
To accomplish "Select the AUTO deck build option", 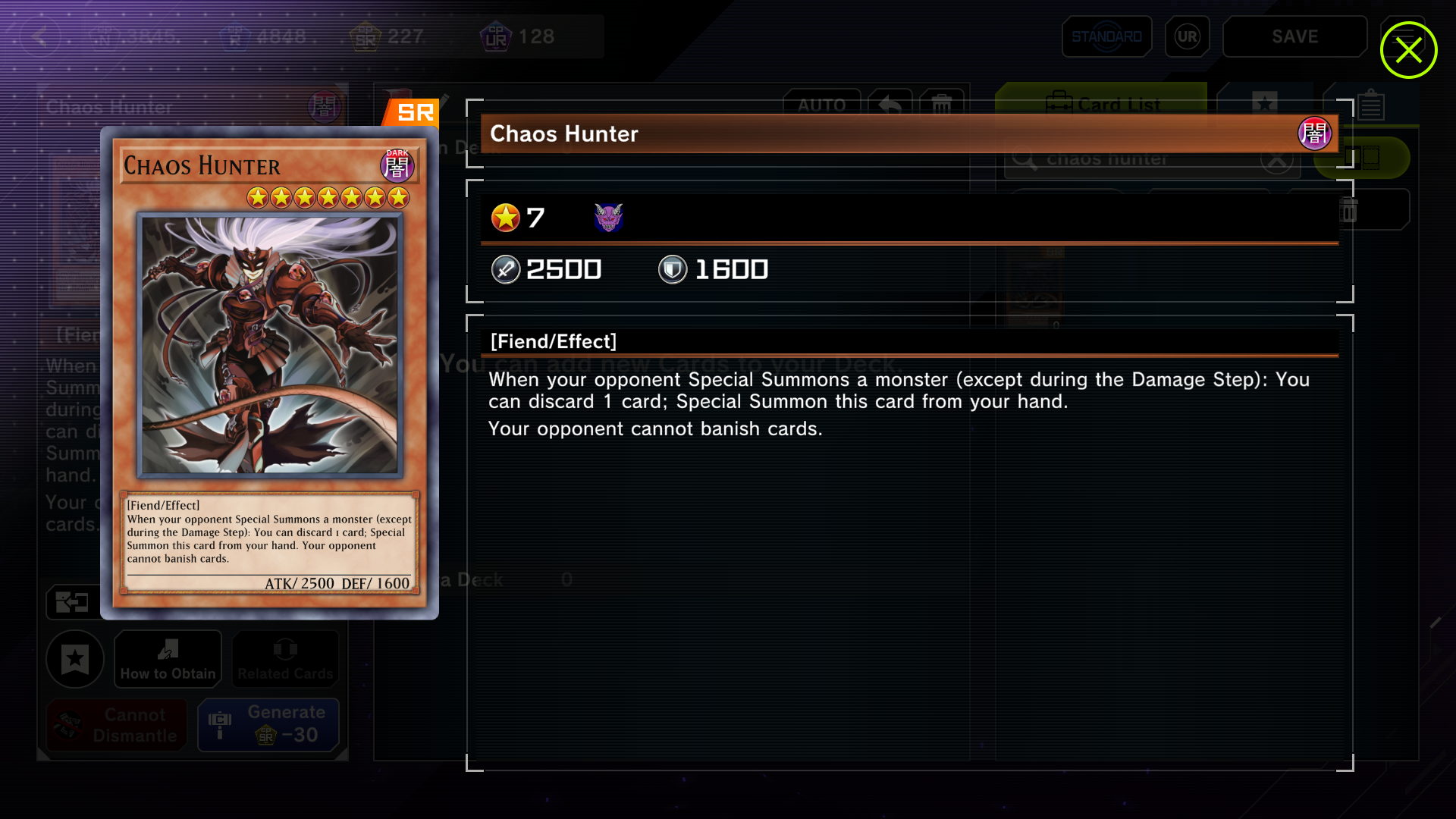I will pyautogui.click(x=821, y=105).
